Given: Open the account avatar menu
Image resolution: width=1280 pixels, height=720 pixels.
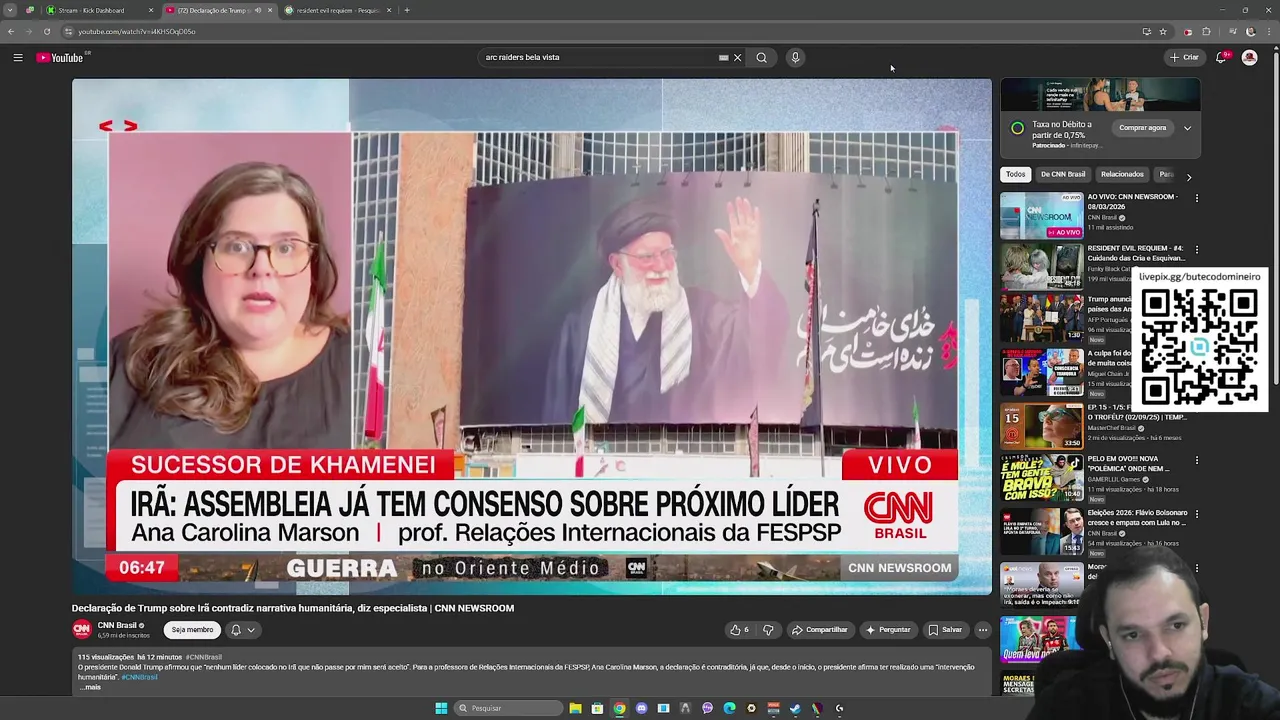Looking at the screenshot, I should click(x=1249, y=58).
